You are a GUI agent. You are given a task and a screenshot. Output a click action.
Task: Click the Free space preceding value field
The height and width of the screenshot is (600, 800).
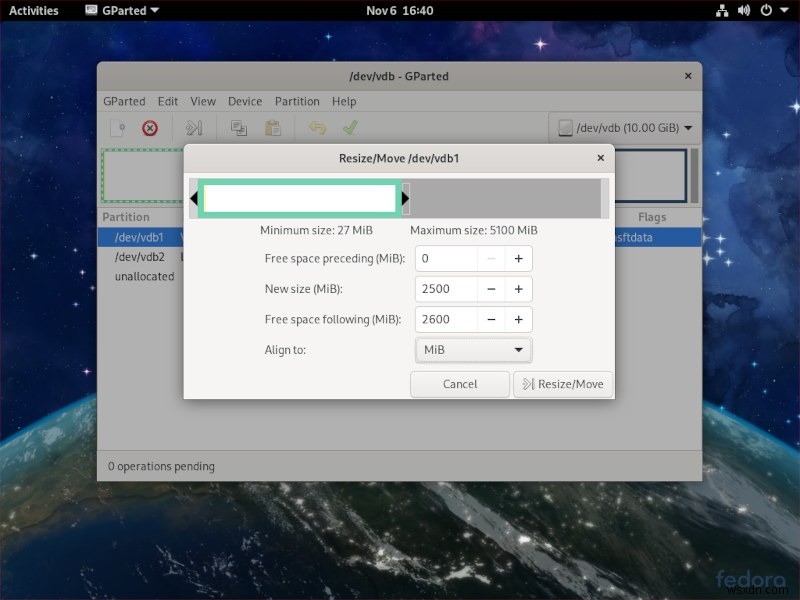click(446, 259)
